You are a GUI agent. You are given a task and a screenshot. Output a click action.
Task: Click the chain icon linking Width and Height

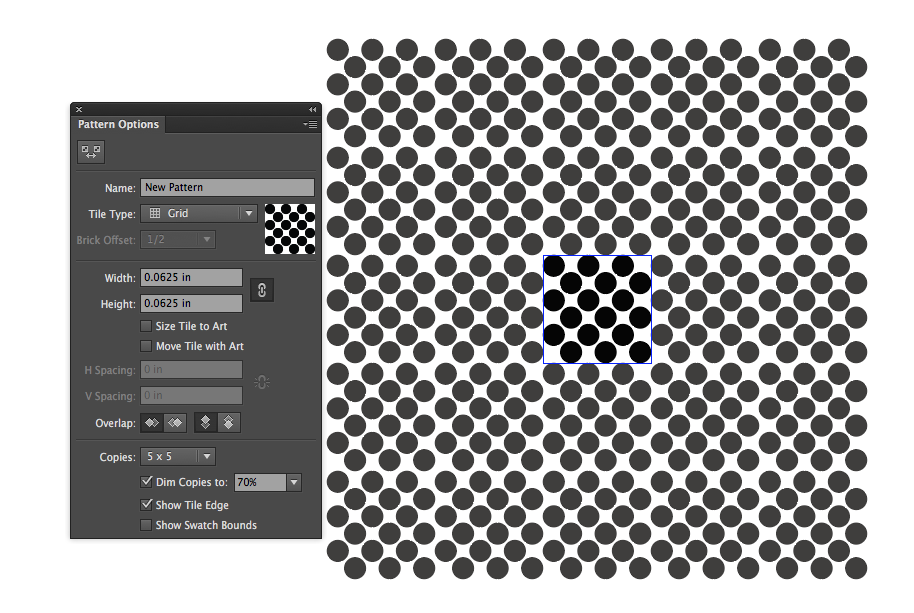pos(261,290)
